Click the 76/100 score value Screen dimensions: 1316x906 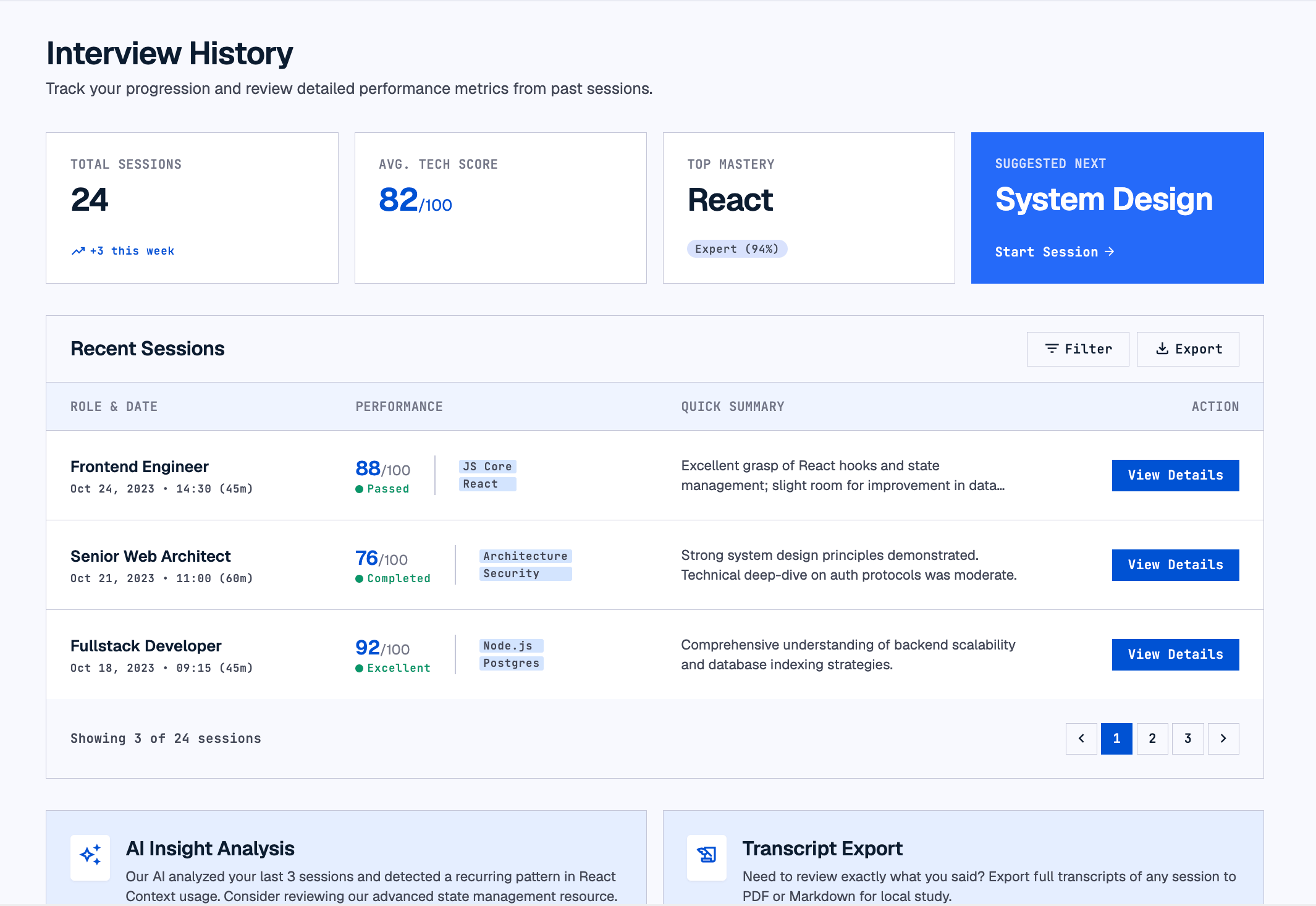(381, 558)
